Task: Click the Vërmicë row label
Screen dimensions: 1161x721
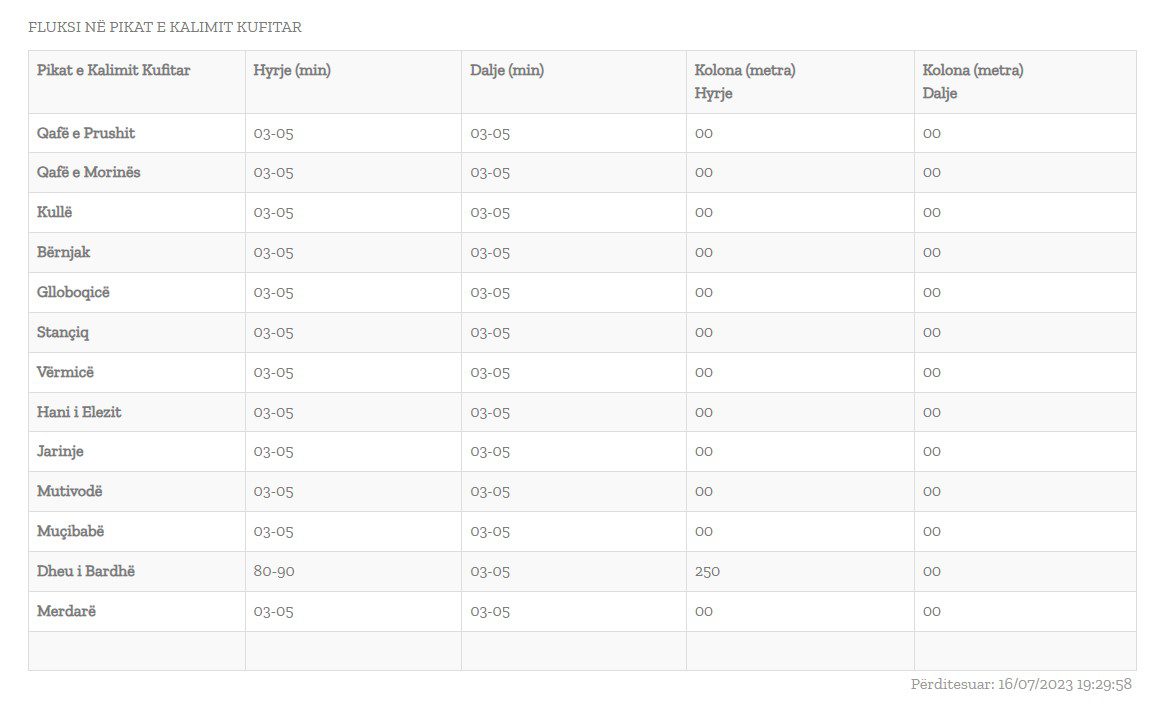Action: (67, 372)
